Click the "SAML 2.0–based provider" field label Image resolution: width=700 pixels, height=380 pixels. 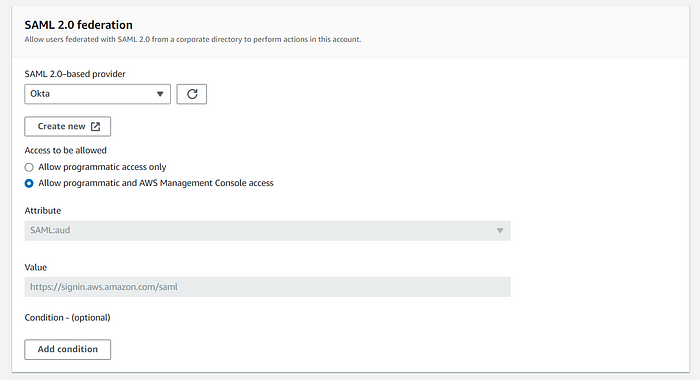(75, 74)
